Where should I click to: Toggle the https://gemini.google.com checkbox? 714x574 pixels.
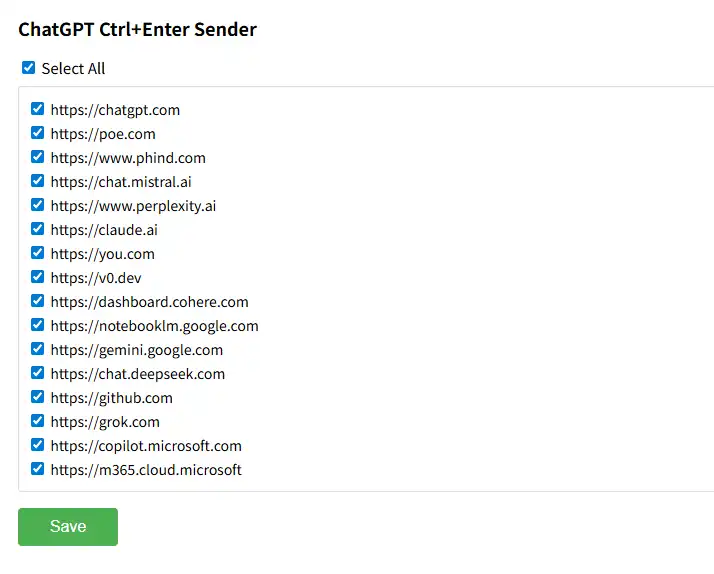click(38, 349)
